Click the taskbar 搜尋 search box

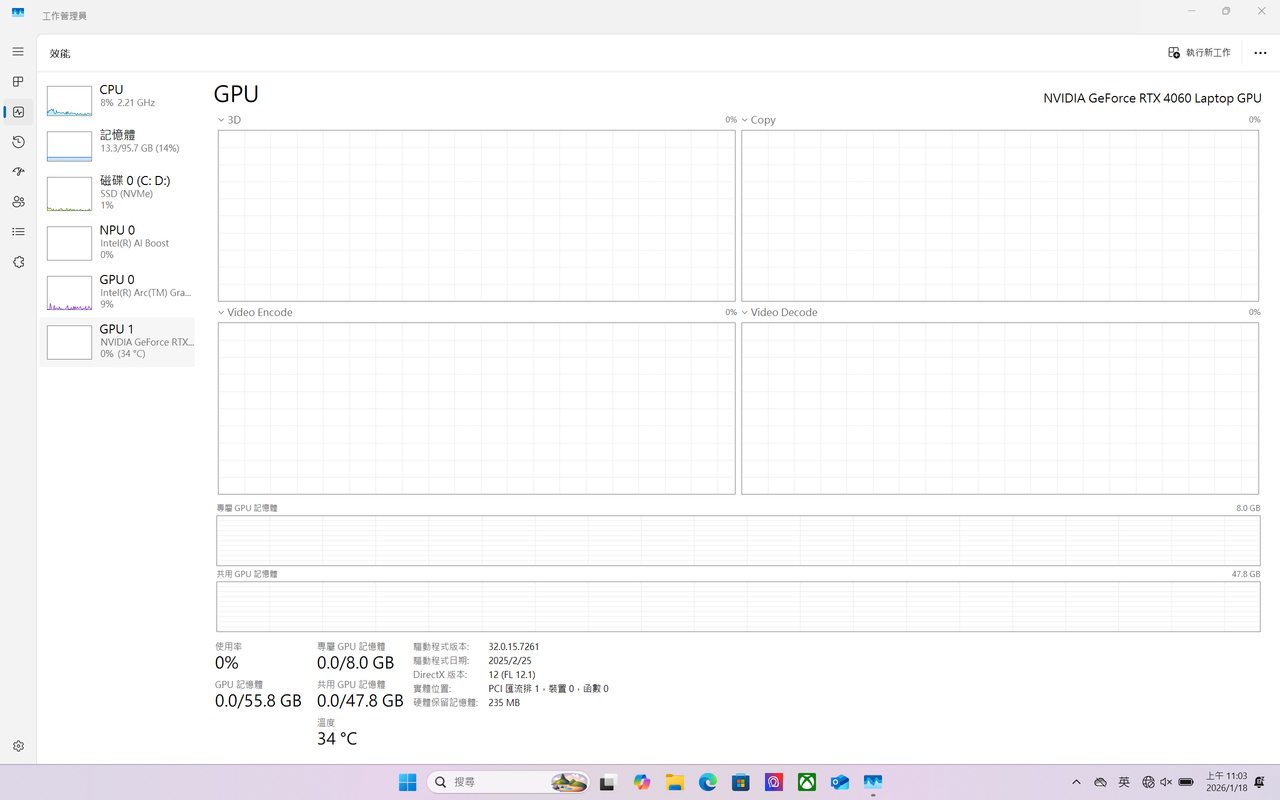509,782
